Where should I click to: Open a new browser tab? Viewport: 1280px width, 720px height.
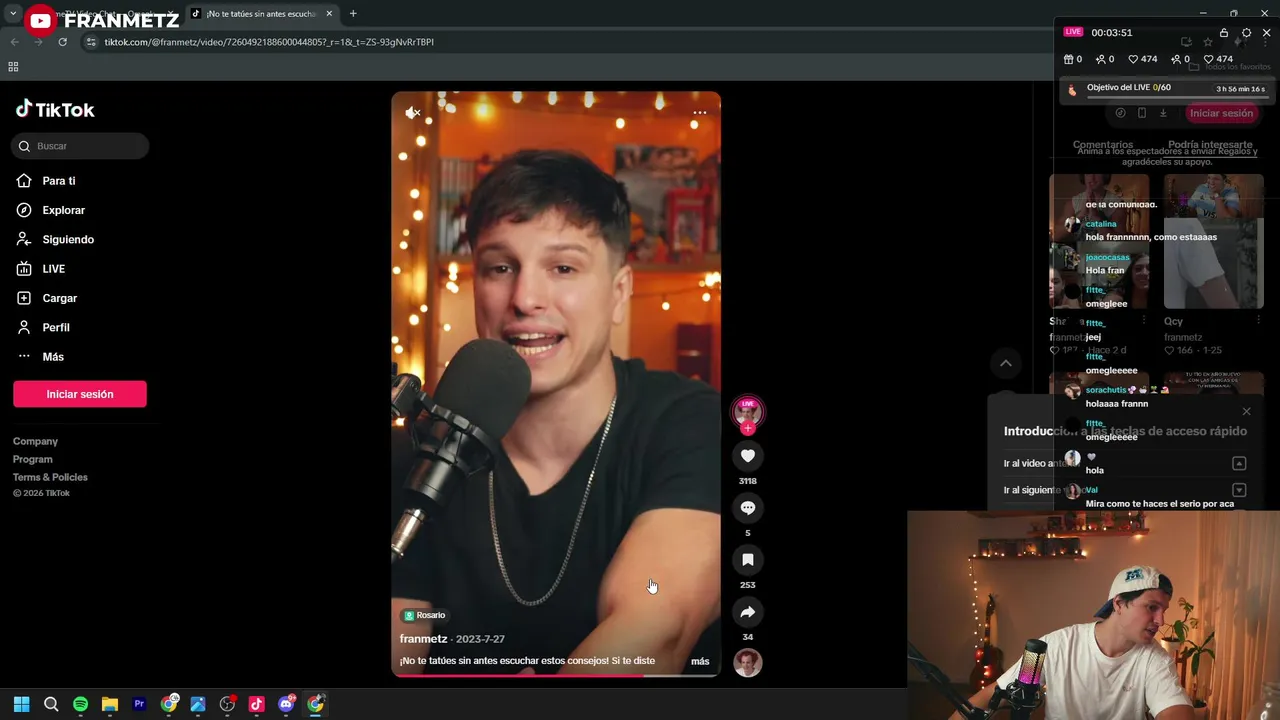[x=353, y=14]
